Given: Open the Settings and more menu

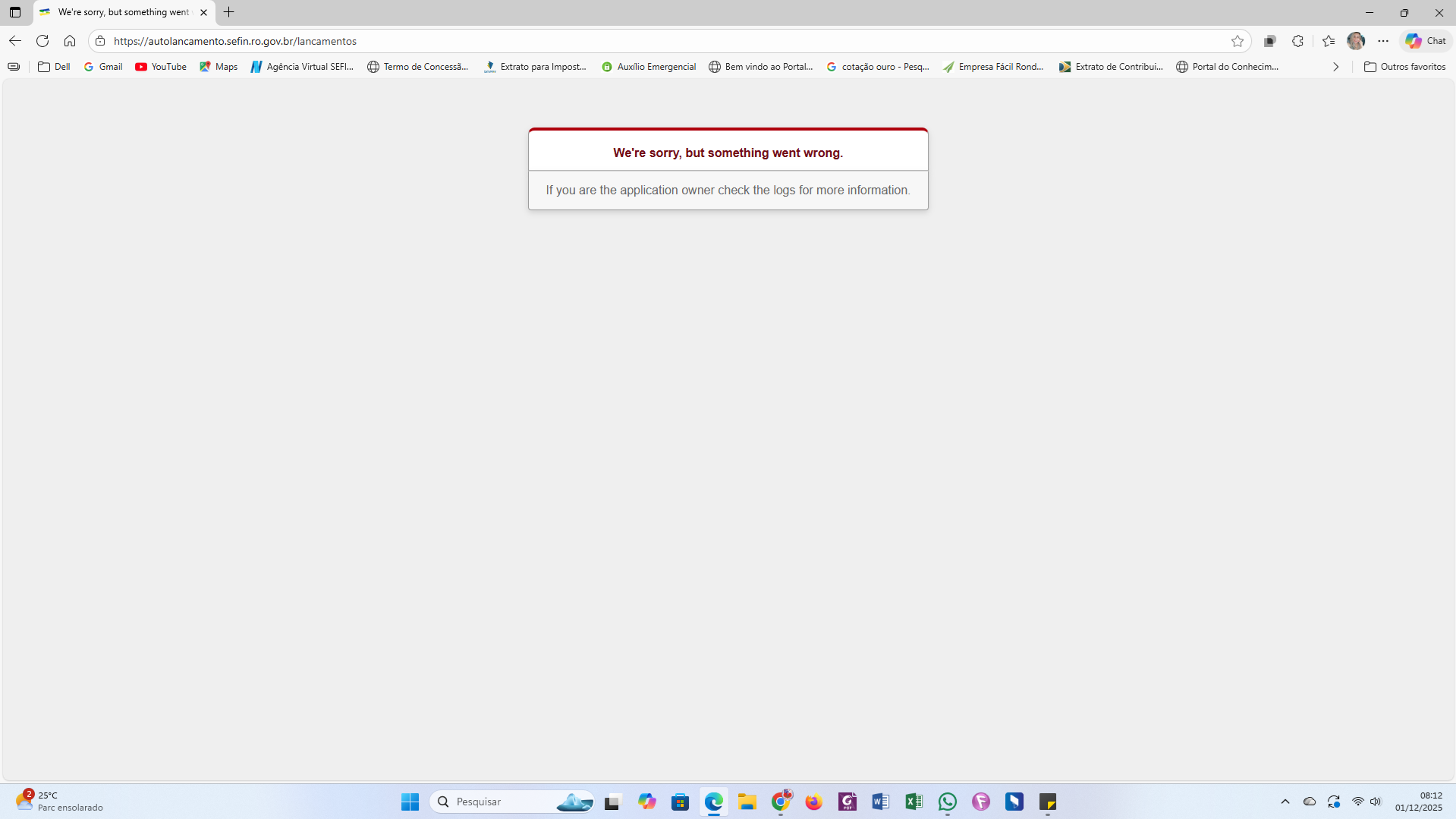Looking at the screenshot, I should [x=1383, y=41].
